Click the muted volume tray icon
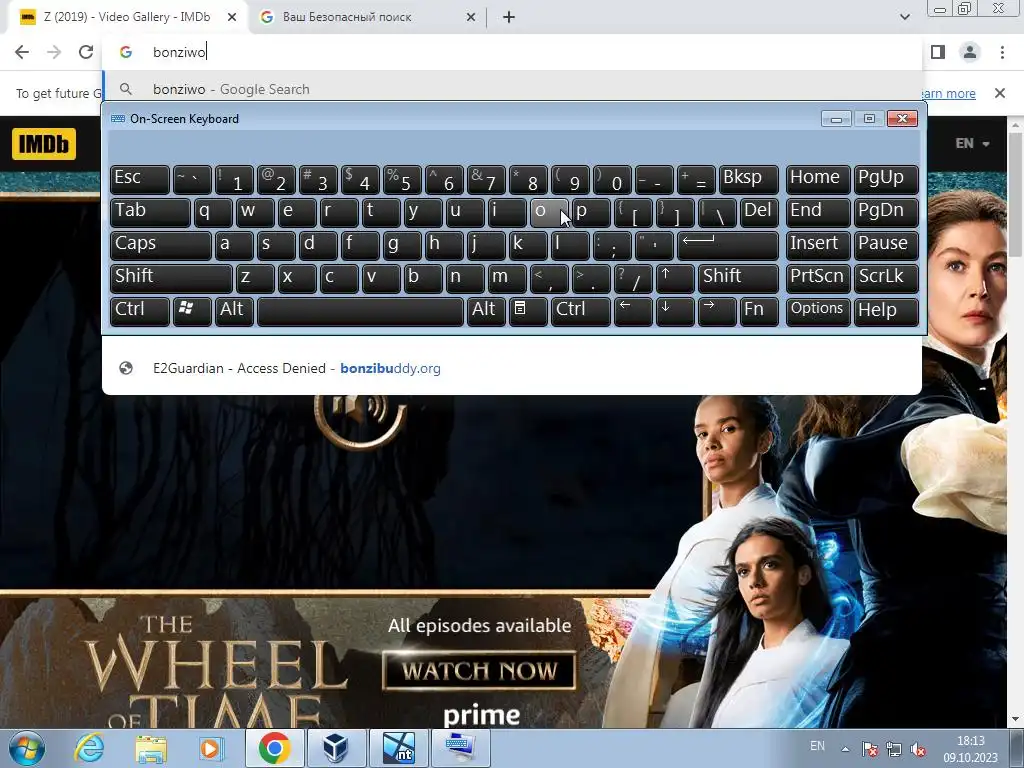1024x768 pixels. click(x=918, y=749)
